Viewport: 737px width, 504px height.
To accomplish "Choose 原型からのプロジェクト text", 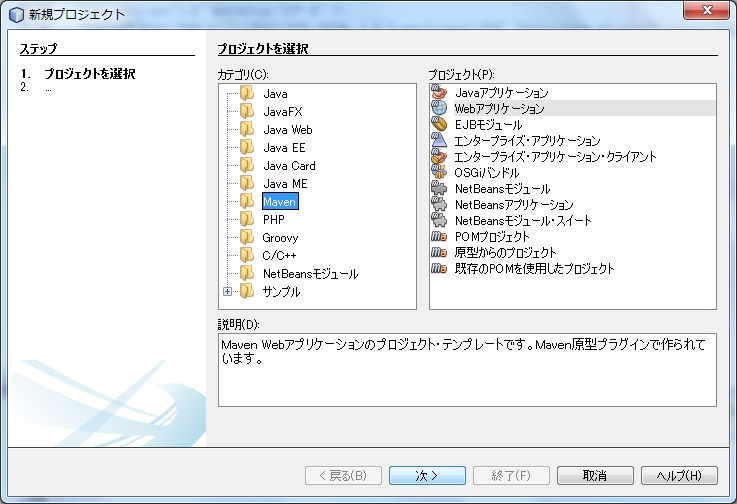I will (506, 252).
